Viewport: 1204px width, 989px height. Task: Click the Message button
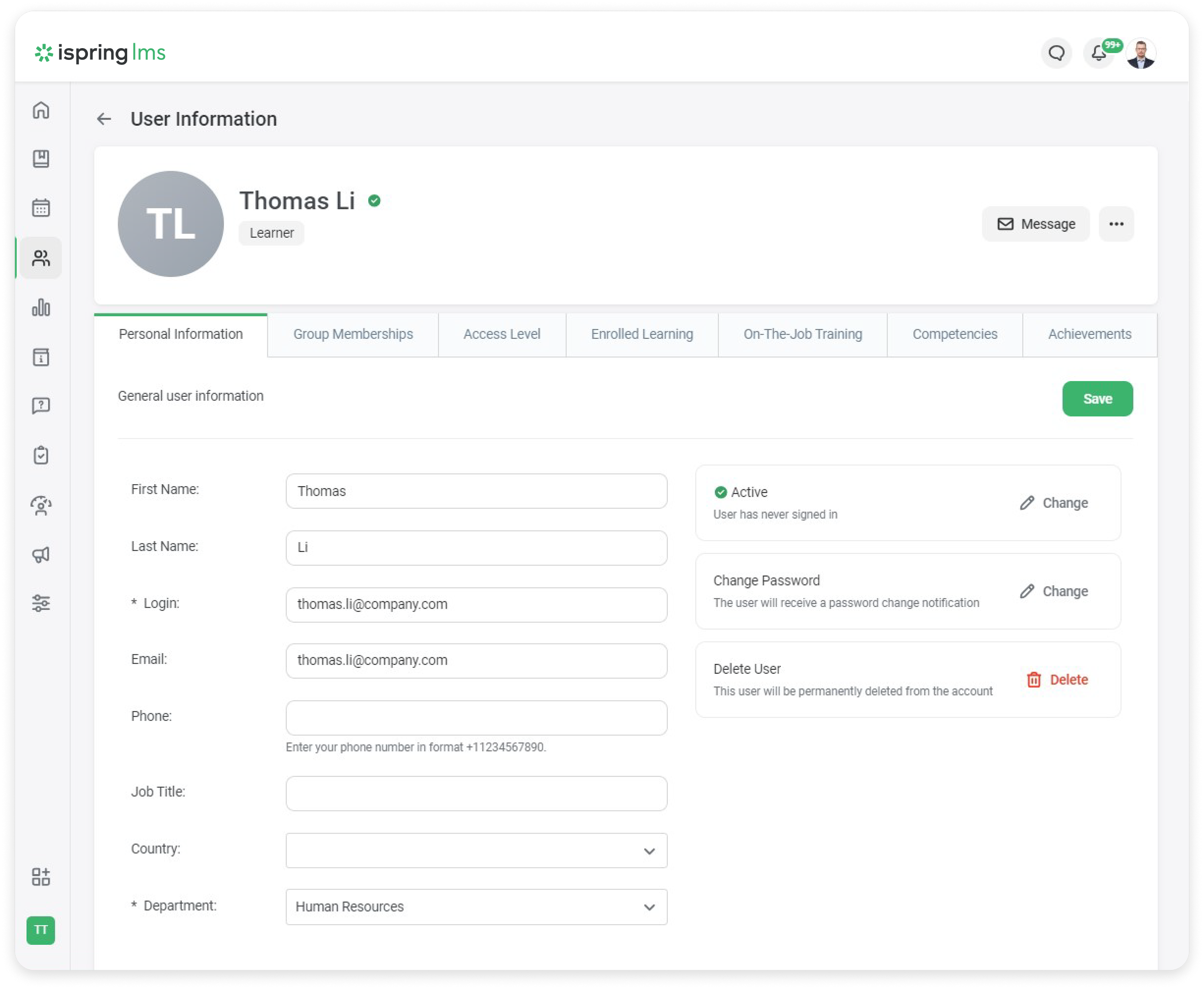pos(1036,224)
